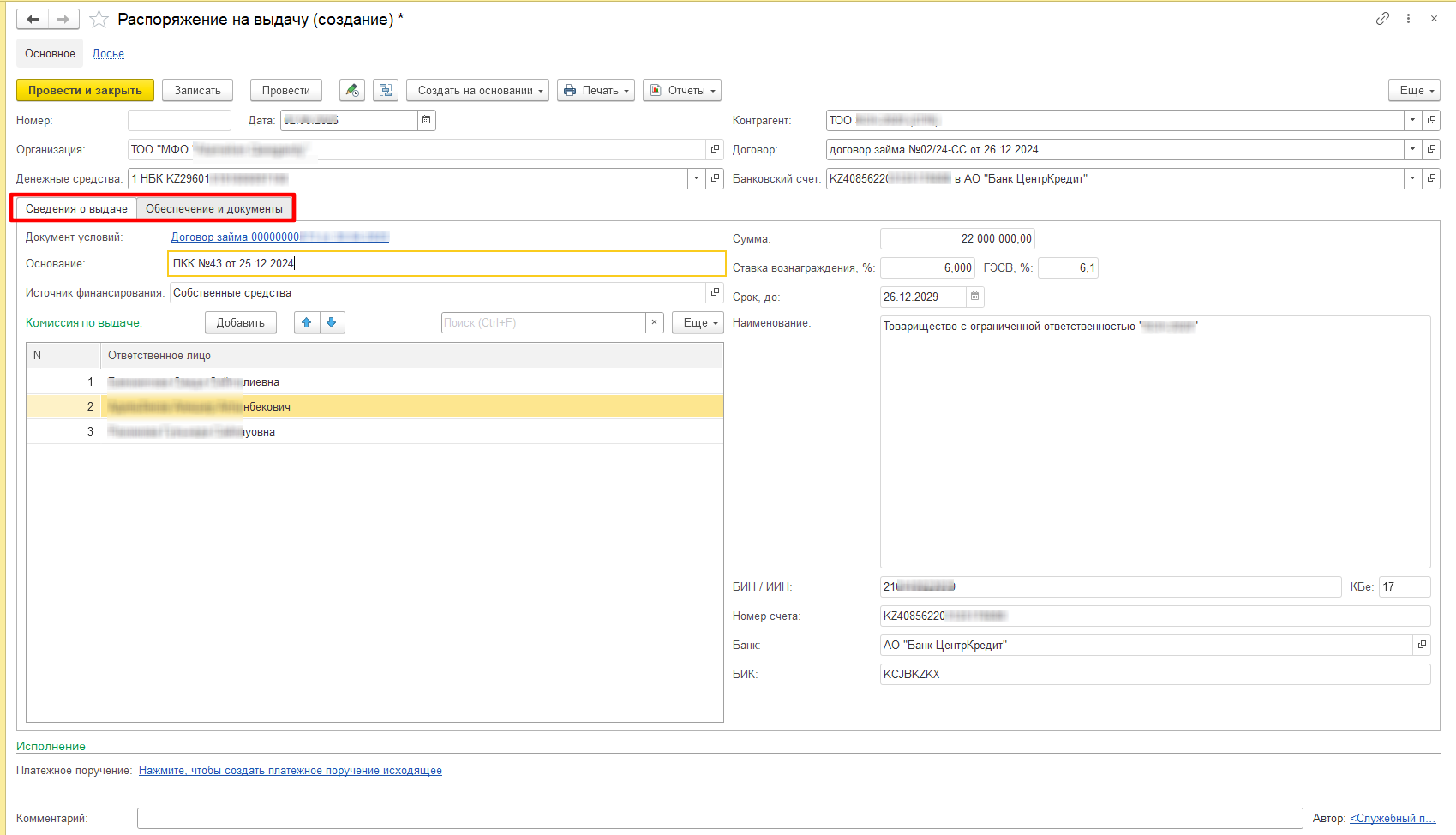Click the Записать button
1456x835 pixels.
pyautogui.click(x=197, y=90)
